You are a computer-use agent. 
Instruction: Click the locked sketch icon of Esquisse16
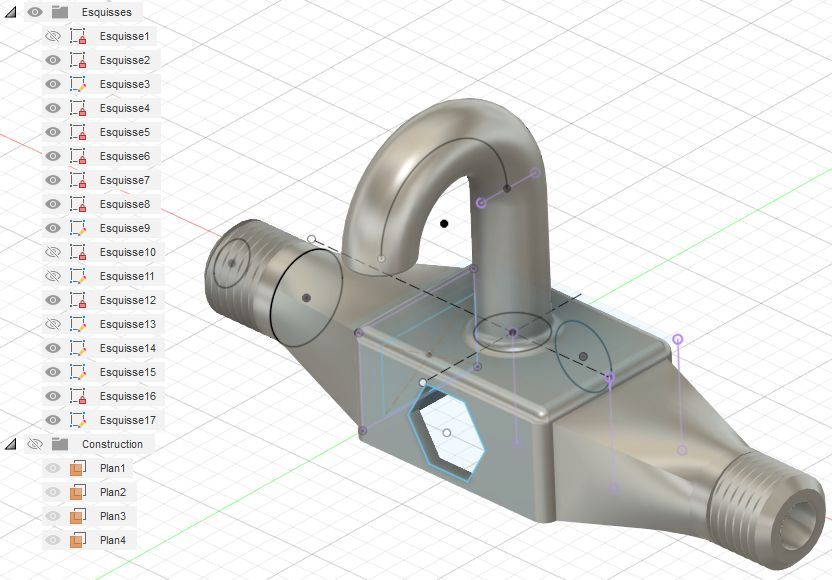click(78, 396)
